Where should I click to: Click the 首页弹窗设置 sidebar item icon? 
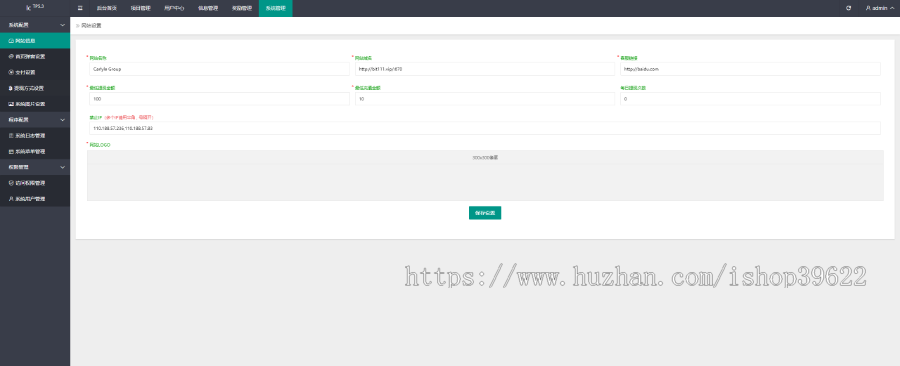tap(11, 57)
